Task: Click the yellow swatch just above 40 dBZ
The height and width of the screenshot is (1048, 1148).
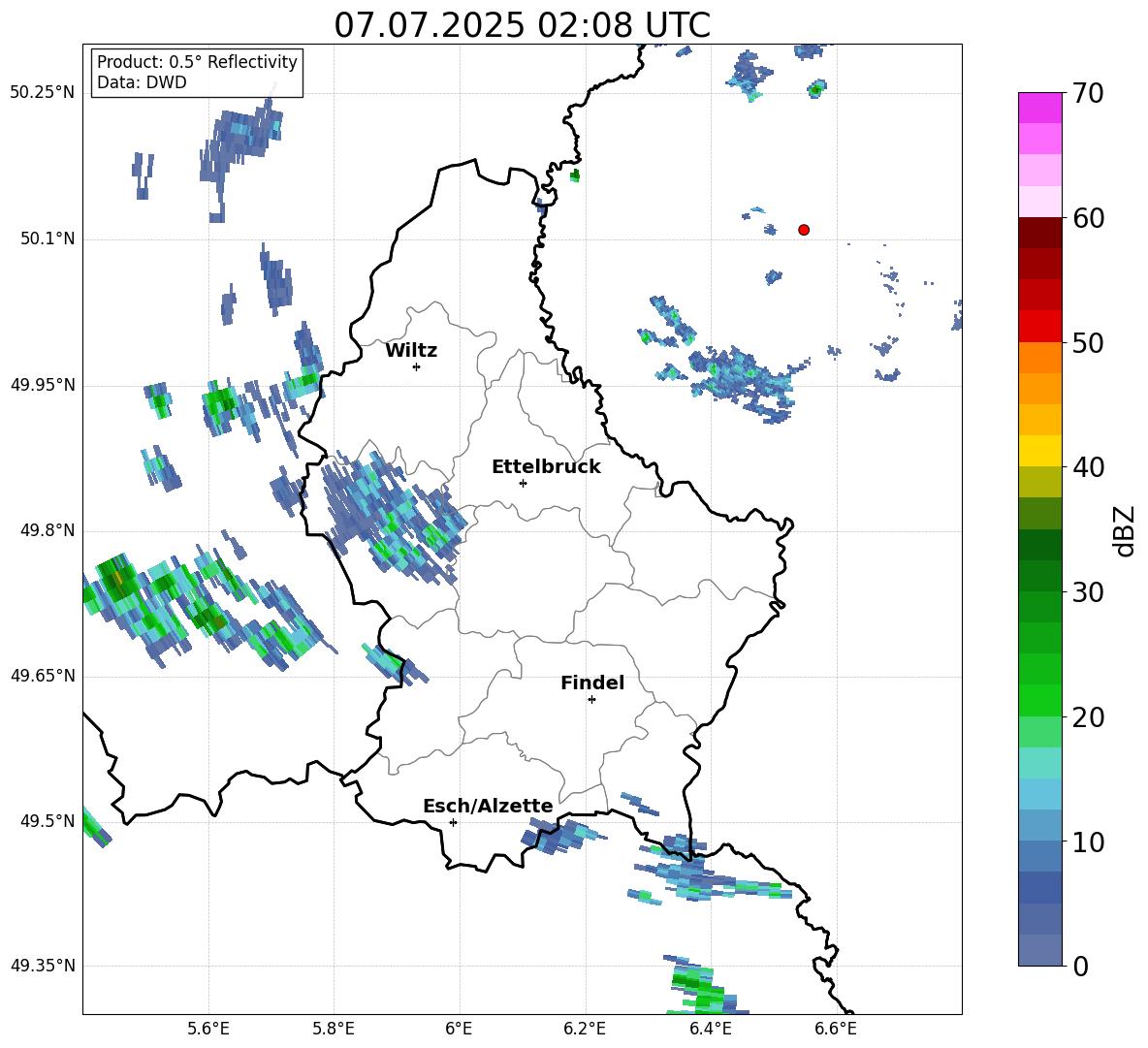Action: point(1039,451)
